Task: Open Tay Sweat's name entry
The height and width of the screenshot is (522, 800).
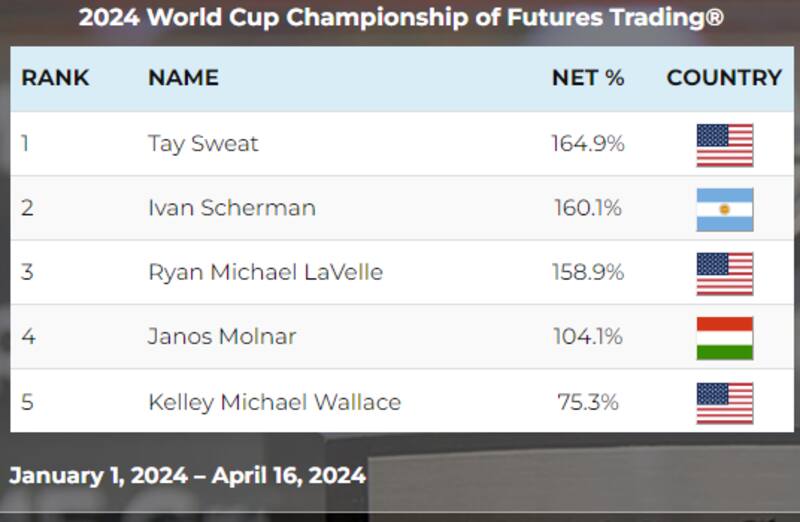Action: (x=203, y=144)
